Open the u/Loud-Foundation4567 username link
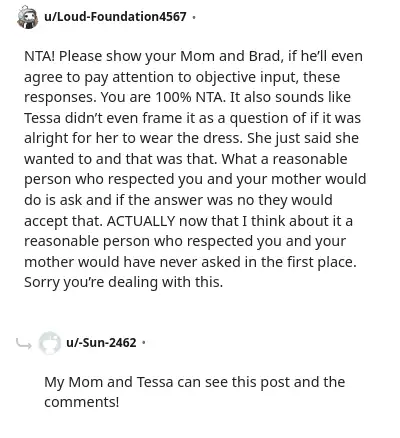Viewport: 400px width, 438px height. [x=115, y=16]
